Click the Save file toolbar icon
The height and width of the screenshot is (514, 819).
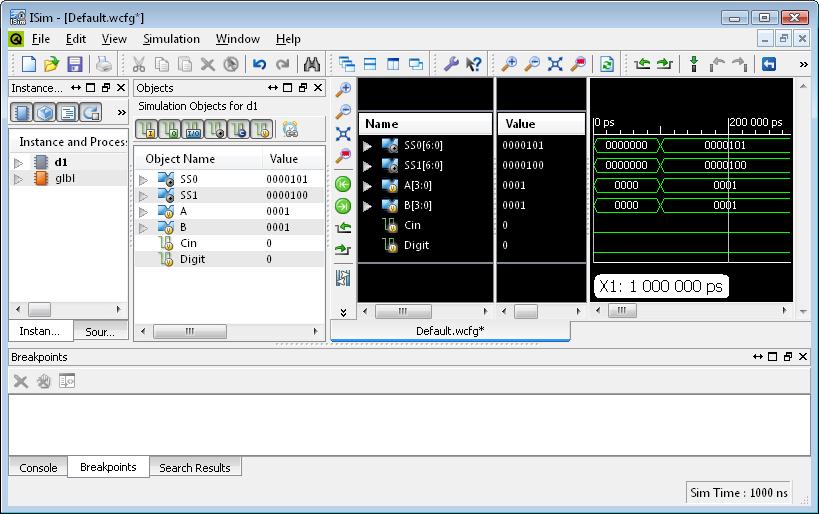click(x=75, y=64)
